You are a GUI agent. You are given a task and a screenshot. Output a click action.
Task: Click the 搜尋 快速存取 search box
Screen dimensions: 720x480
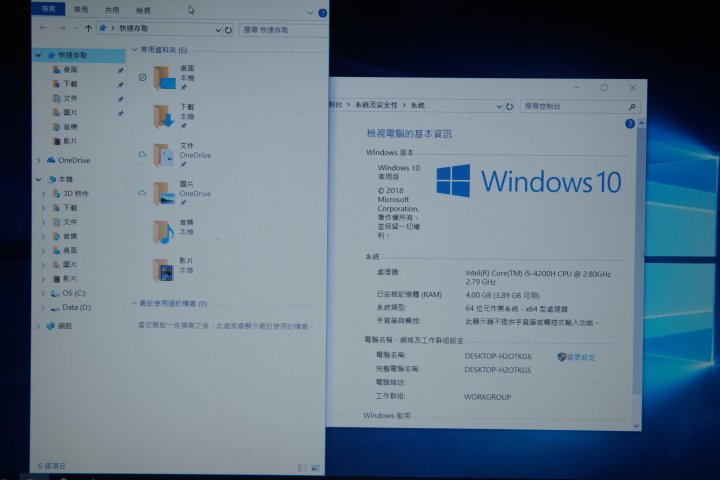(x=284, y=30)
